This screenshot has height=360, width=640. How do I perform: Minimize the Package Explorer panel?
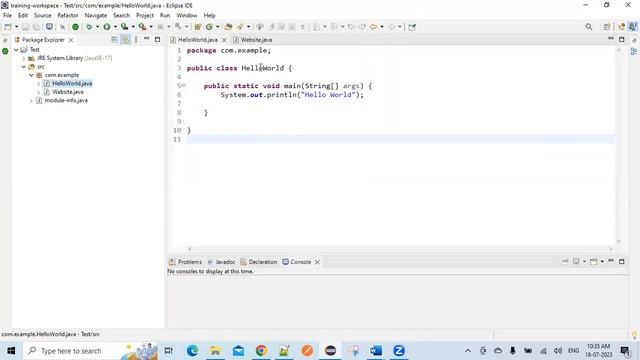[147, 39]
